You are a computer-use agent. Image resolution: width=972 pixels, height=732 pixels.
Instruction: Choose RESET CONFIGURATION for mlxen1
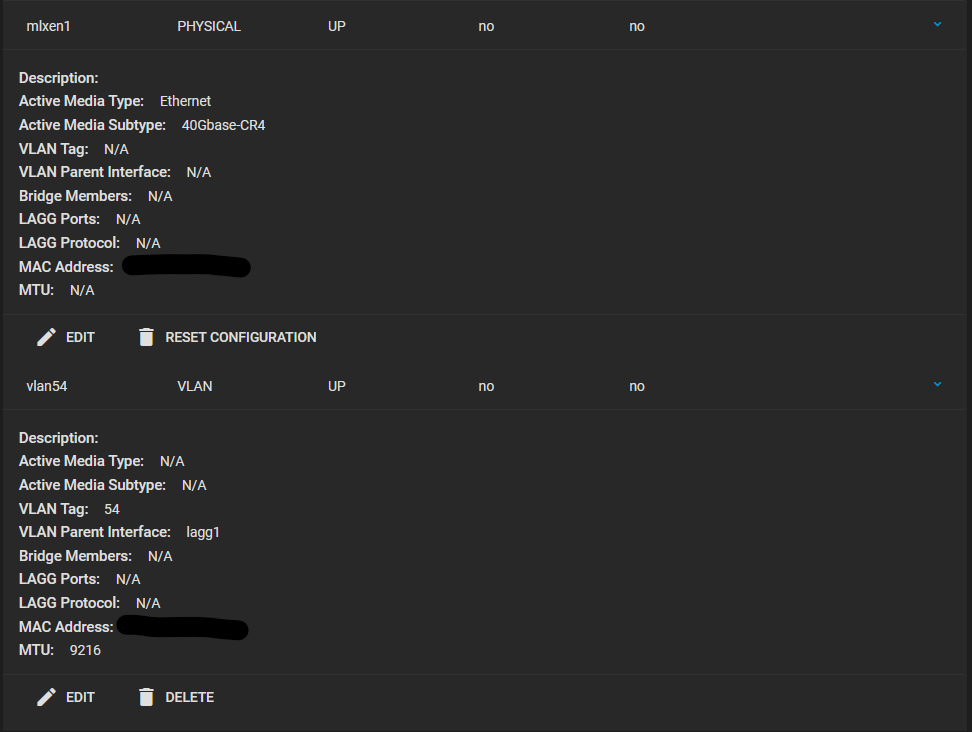click(241, 337)
